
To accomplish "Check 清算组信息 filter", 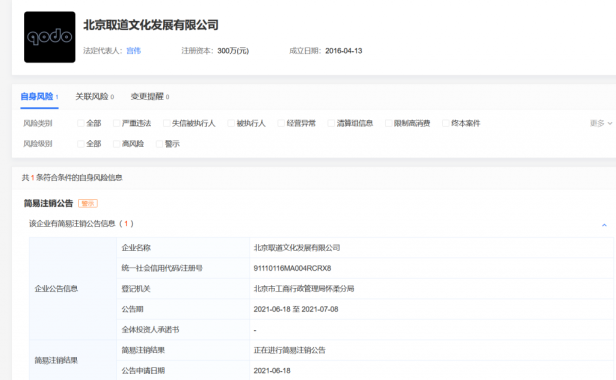I will click(x=331, y=123).
